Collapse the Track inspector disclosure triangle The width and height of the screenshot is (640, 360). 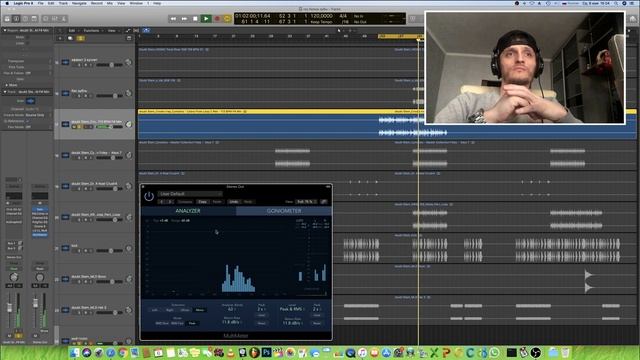[5, 92]
